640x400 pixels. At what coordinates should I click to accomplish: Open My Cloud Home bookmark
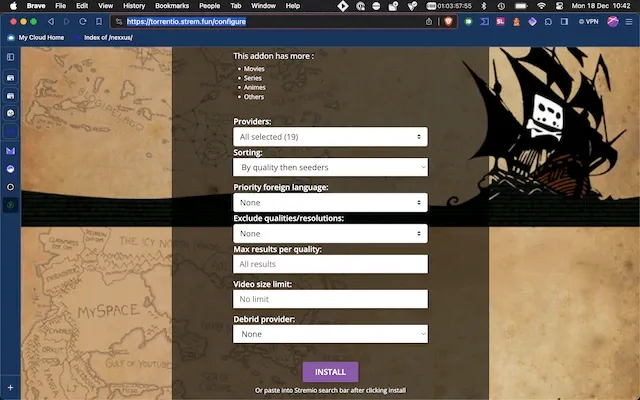[36, 38]
